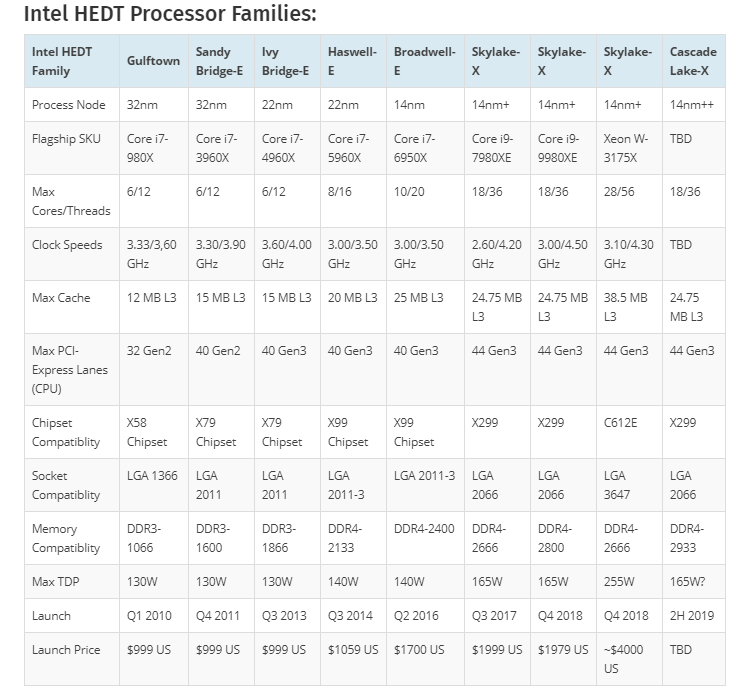Select the Gulftown column header

(153, 61)
